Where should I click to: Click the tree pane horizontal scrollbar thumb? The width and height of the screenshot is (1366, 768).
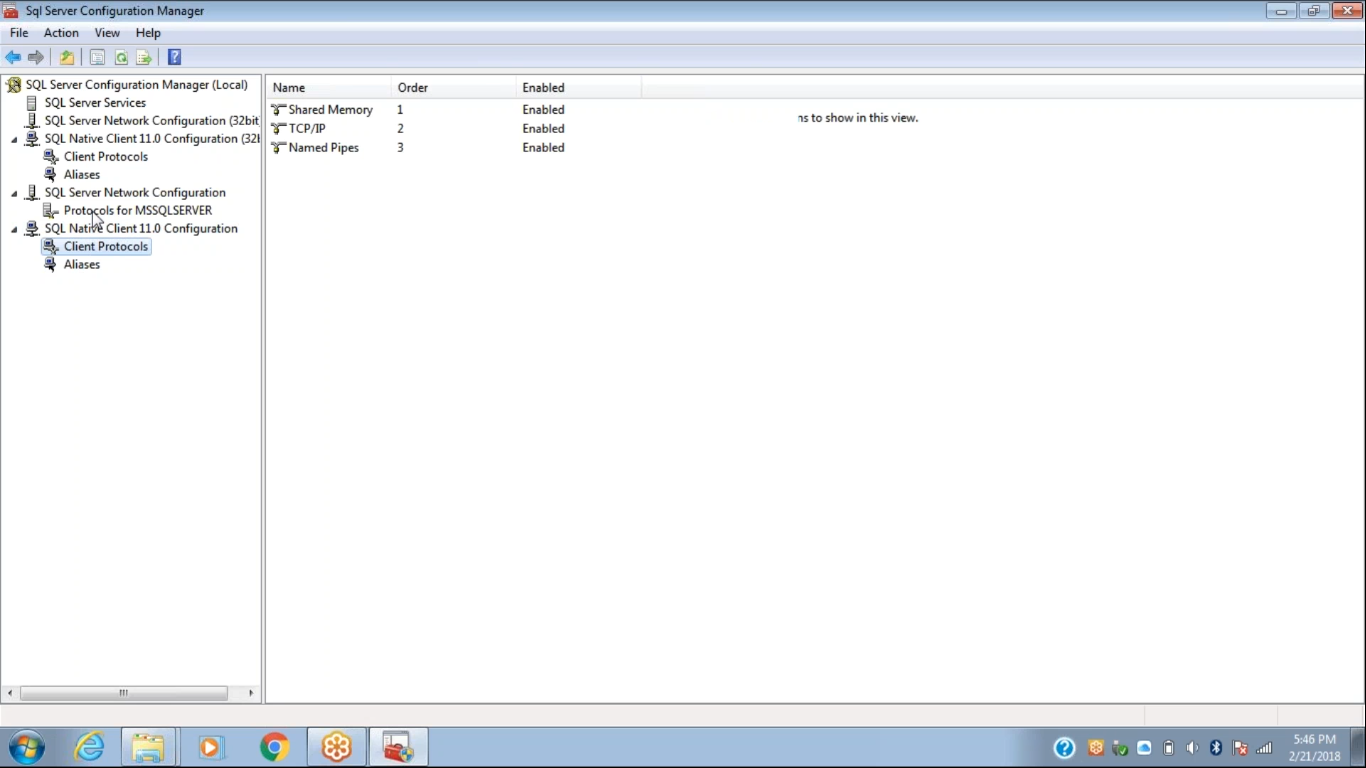[x=124, y=693]
